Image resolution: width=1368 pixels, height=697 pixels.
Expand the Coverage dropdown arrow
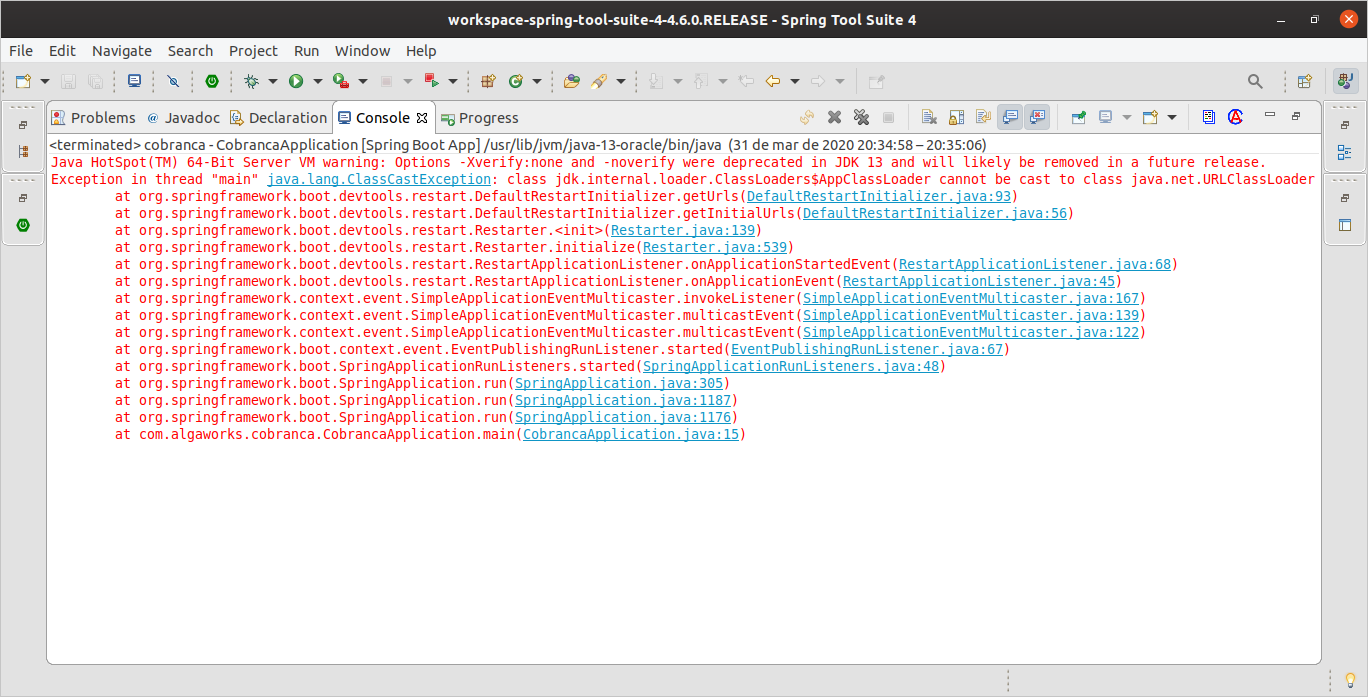click(363, 81)
